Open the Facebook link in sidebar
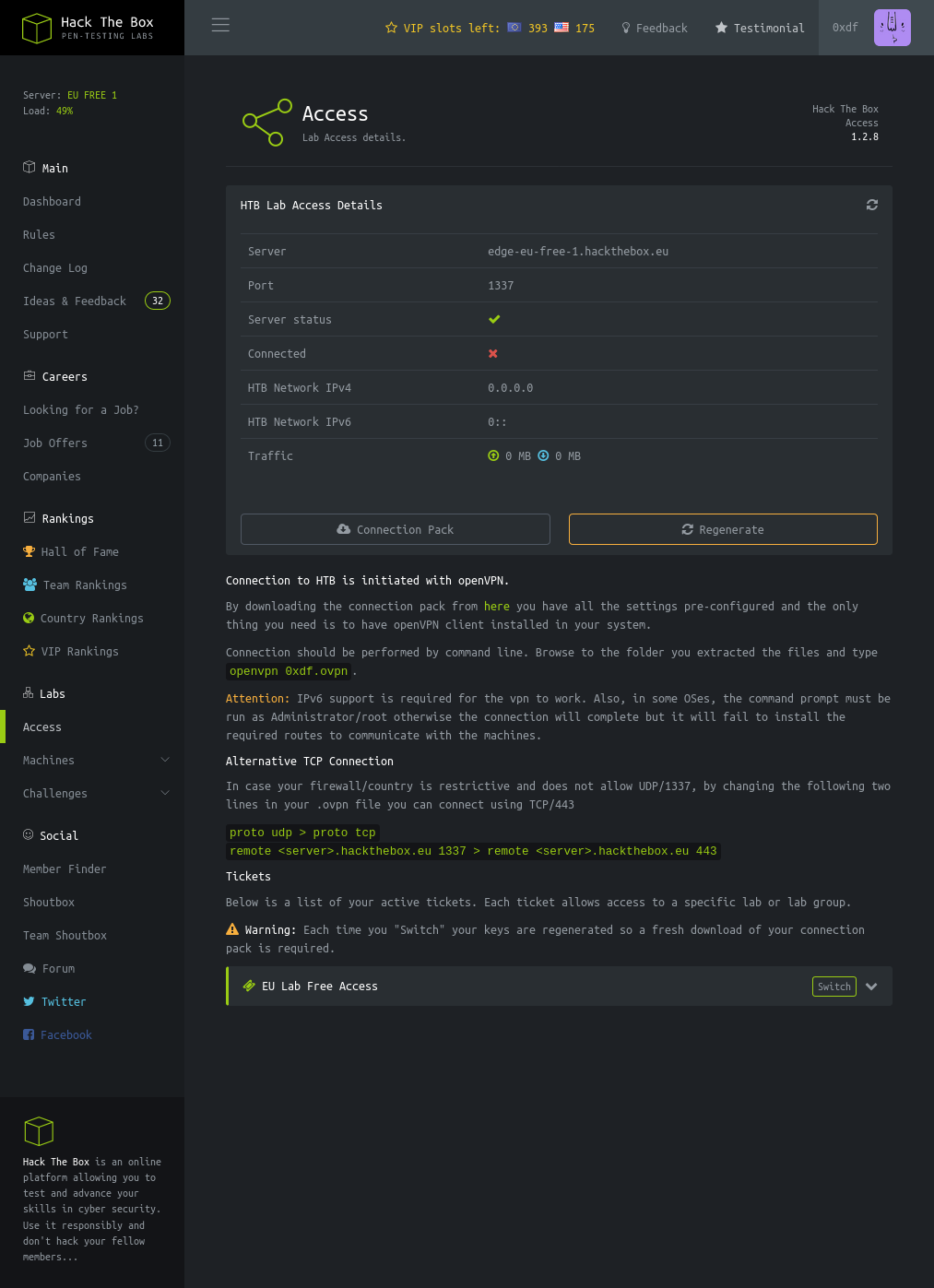Viewport: 934px width, 1288px height. 65,1035
